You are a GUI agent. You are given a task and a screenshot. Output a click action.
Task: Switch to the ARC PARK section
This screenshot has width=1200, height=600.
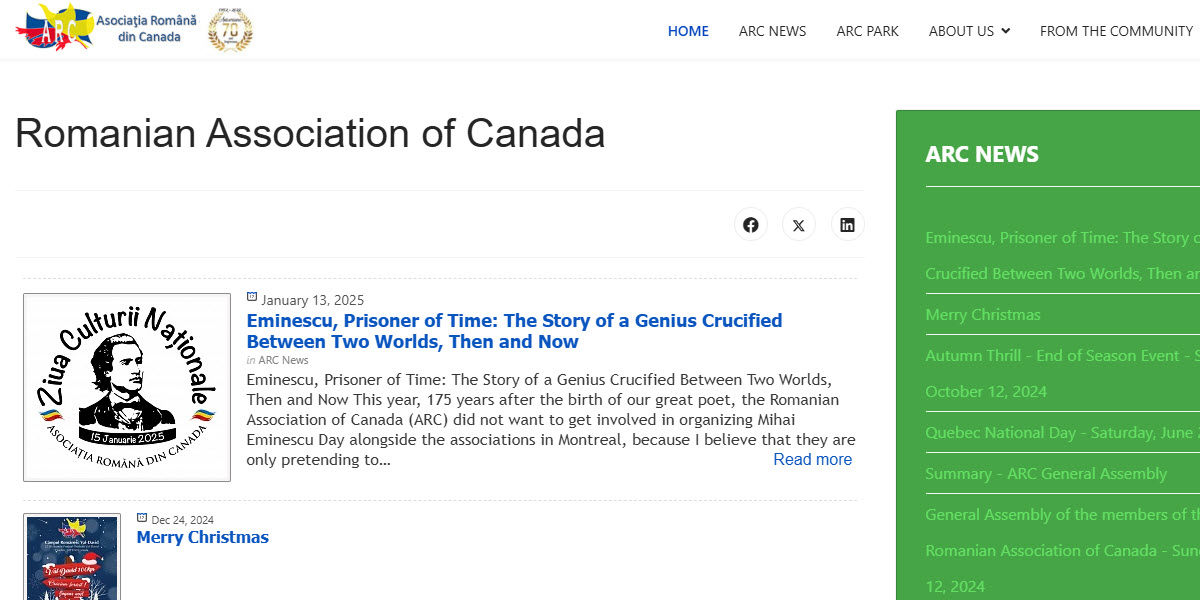[x=867, y=31]
